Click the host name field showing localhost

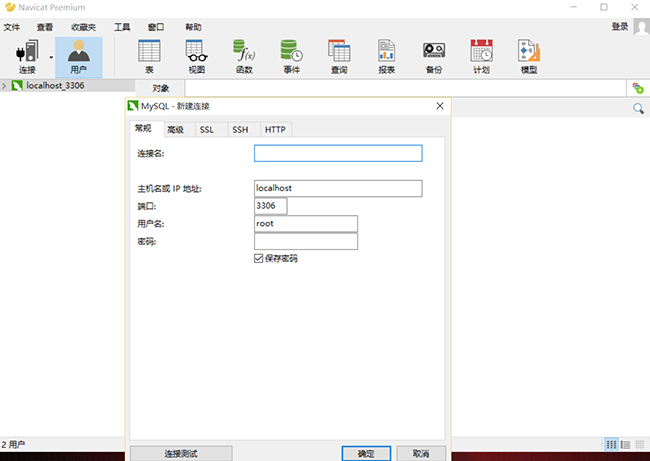click(338, 188)
